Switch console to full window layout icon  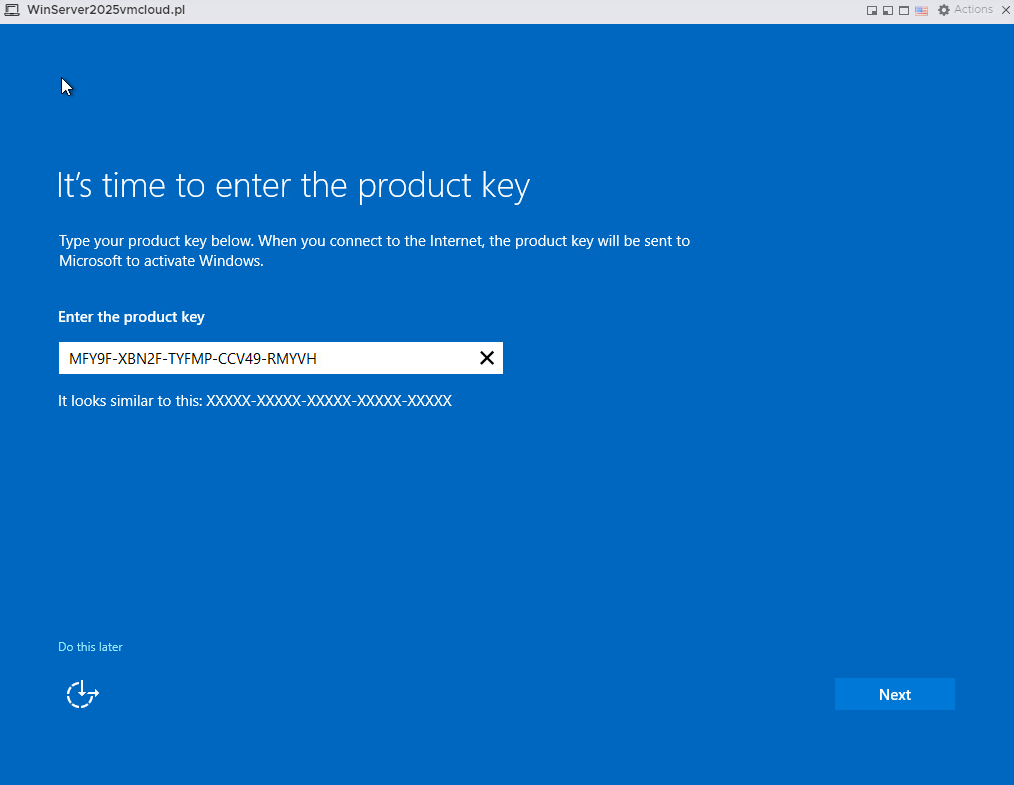point(904,10)
